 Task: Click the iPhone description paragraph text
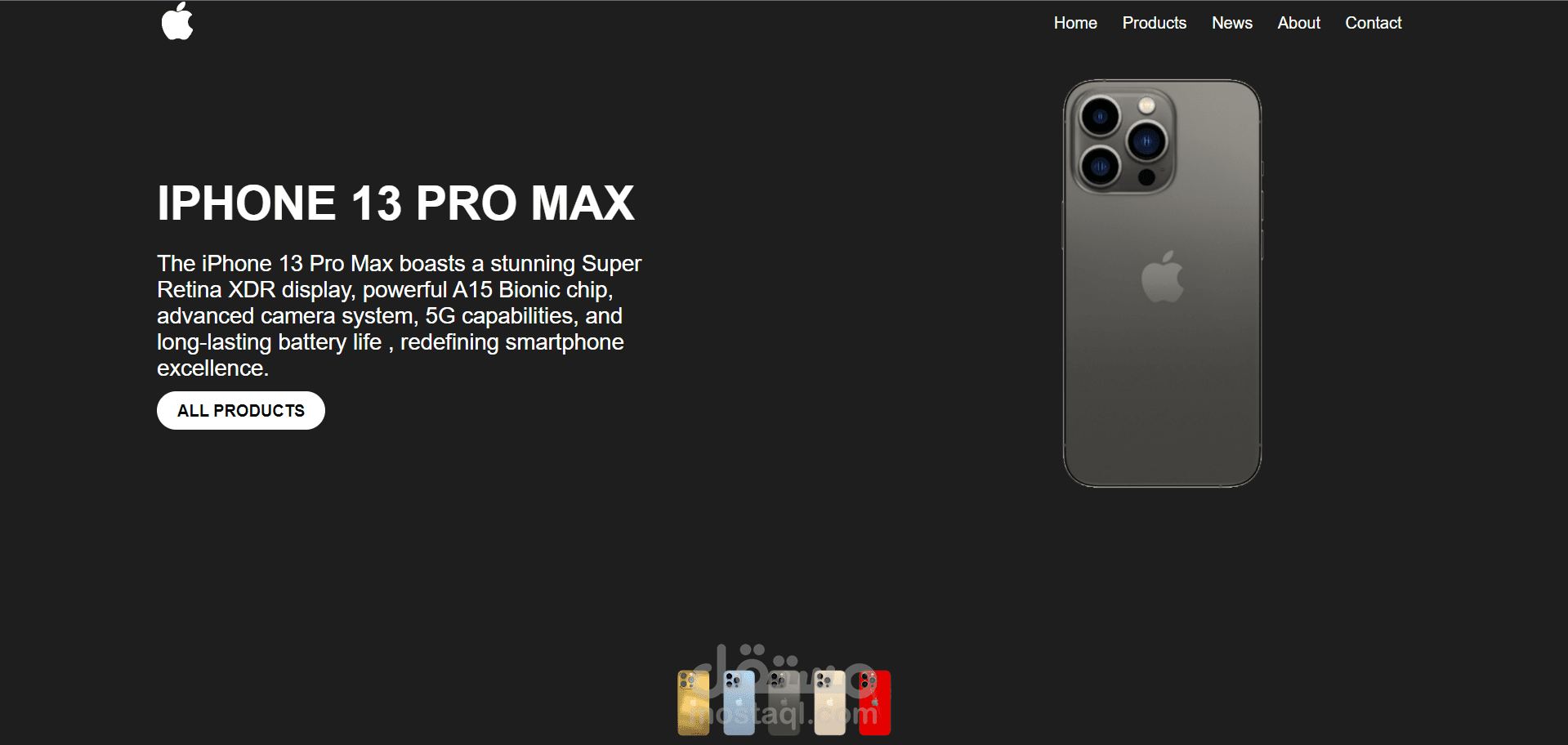click(x=399, y=315)
